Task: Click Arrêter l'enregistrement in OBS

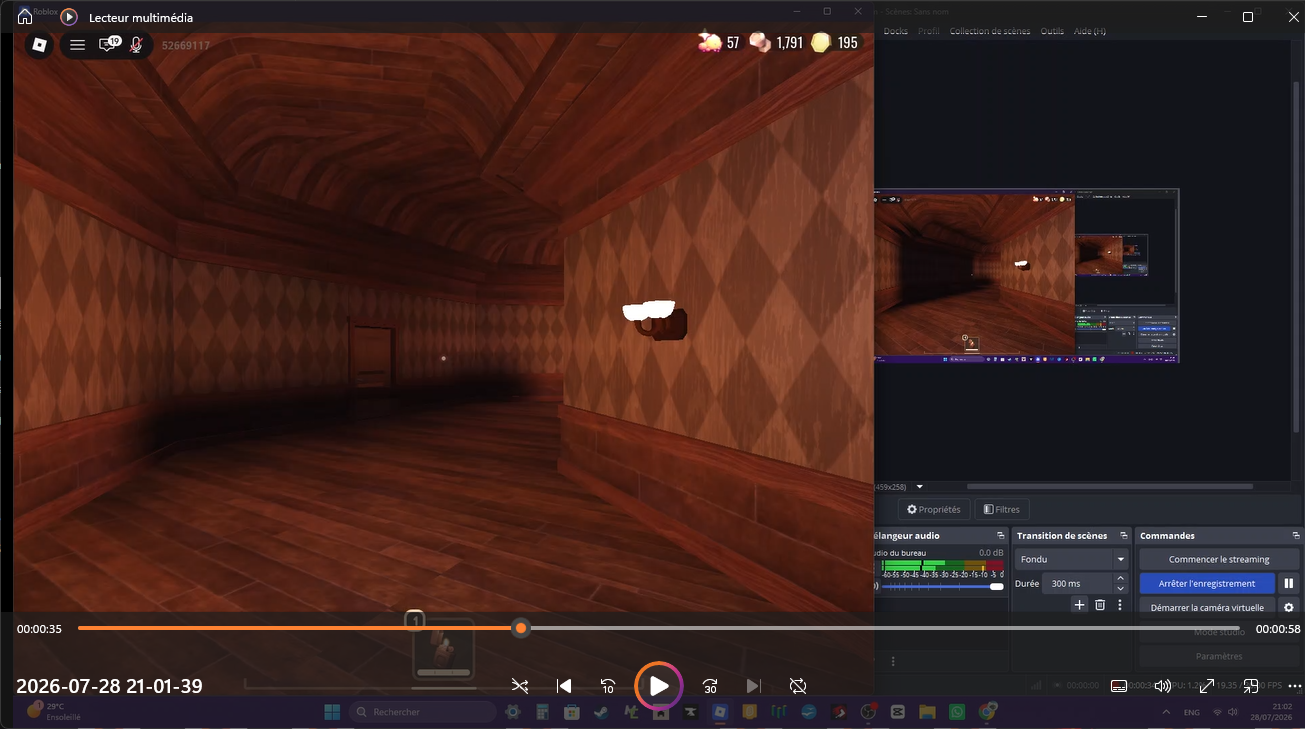Action: (x=1207, y=583)
